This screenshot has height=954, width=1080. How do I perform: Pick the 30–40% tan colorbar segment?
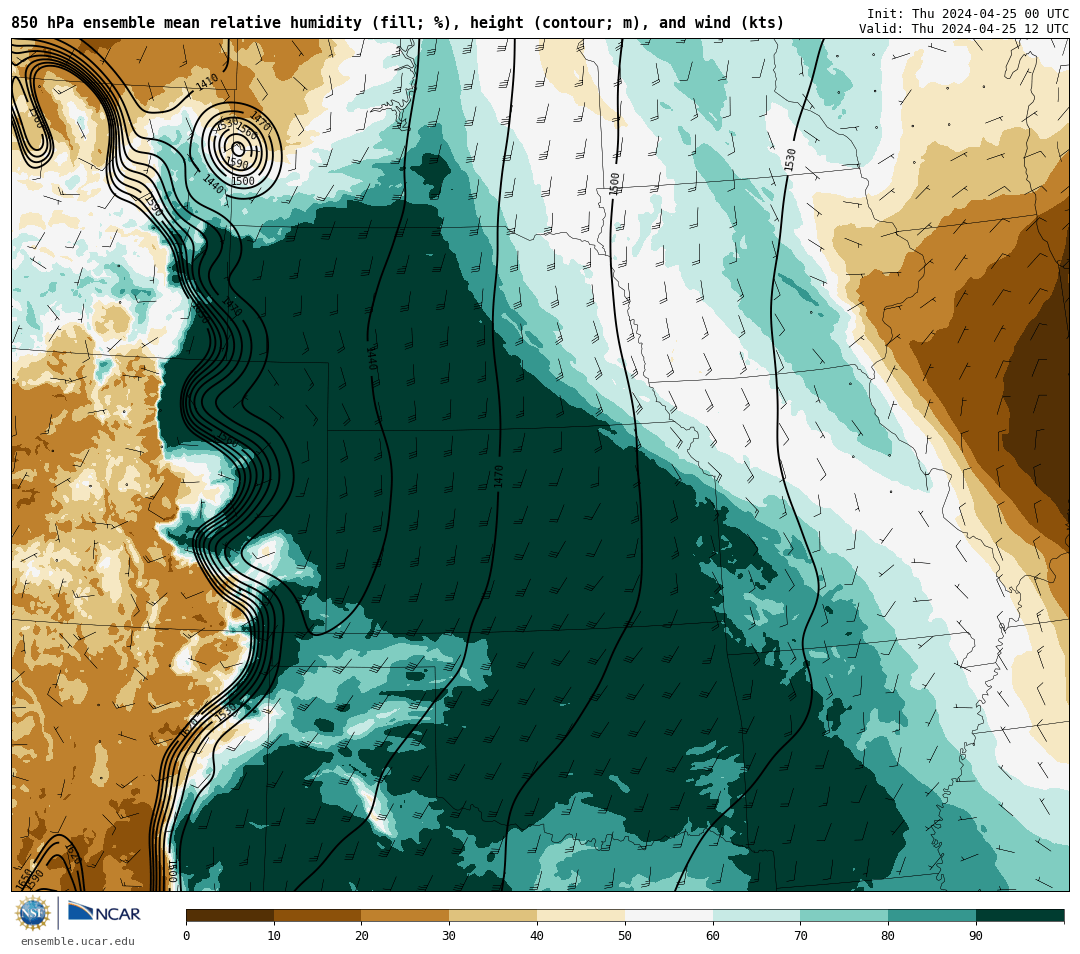tap(493, 916)
